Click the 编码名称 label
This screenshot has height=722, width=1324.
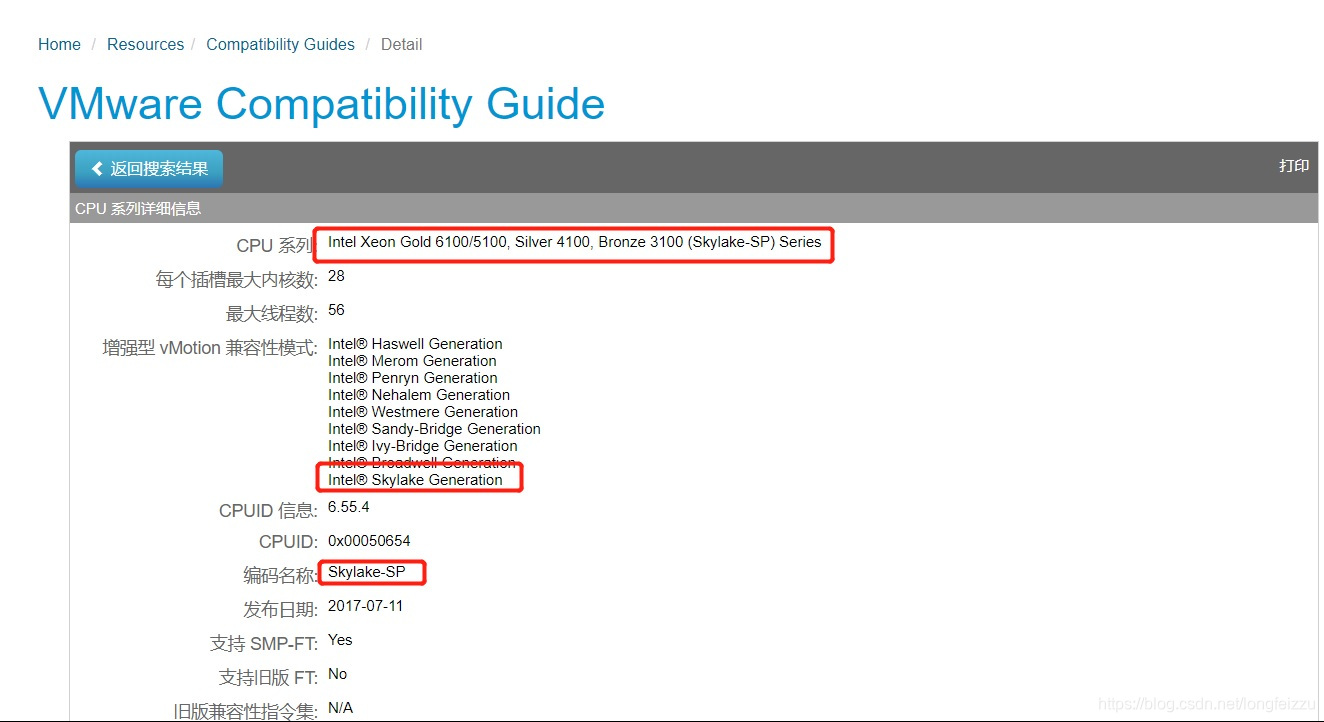coord(280,577)
